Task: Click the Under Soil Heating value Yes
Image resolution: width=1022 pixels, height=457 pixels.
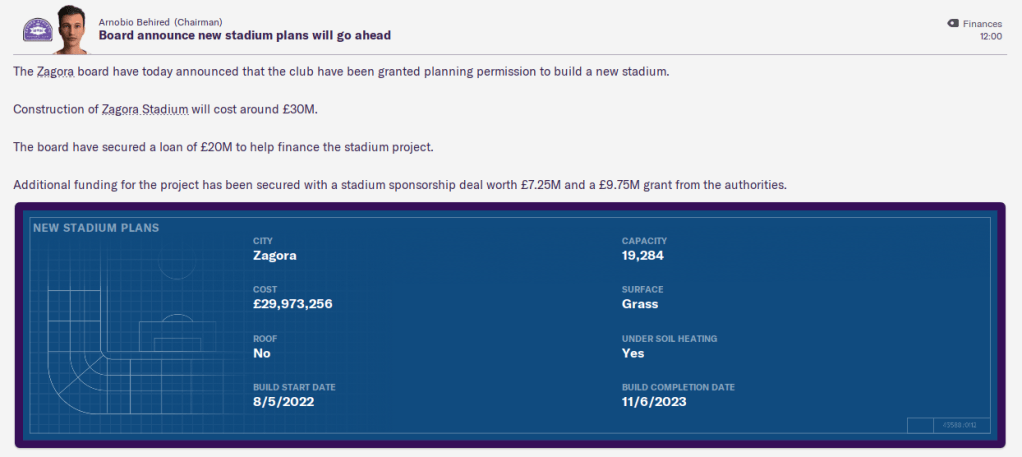Action: 633,353
